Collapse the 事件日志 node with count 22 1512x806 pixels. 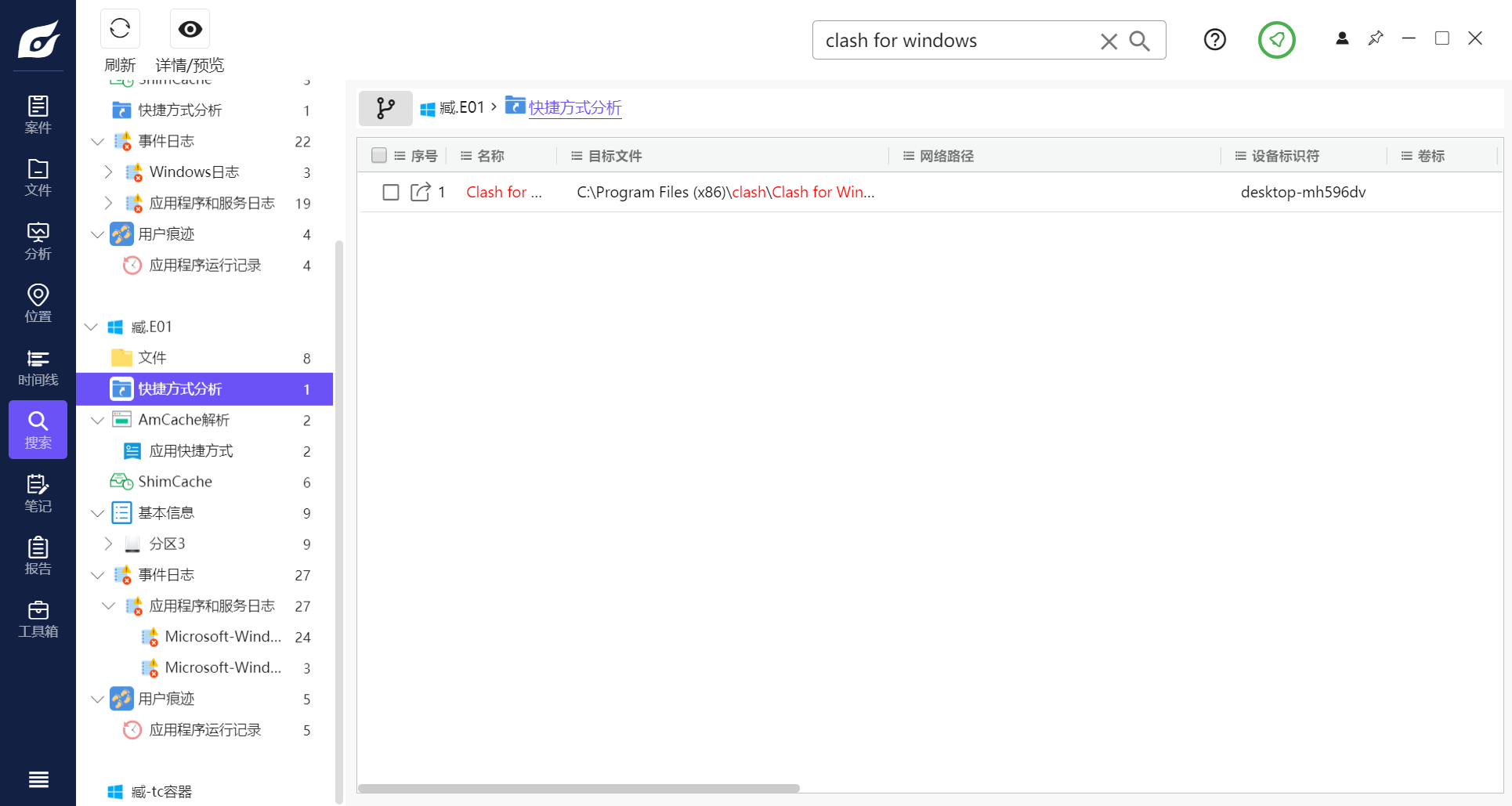(x=97, y=142)
